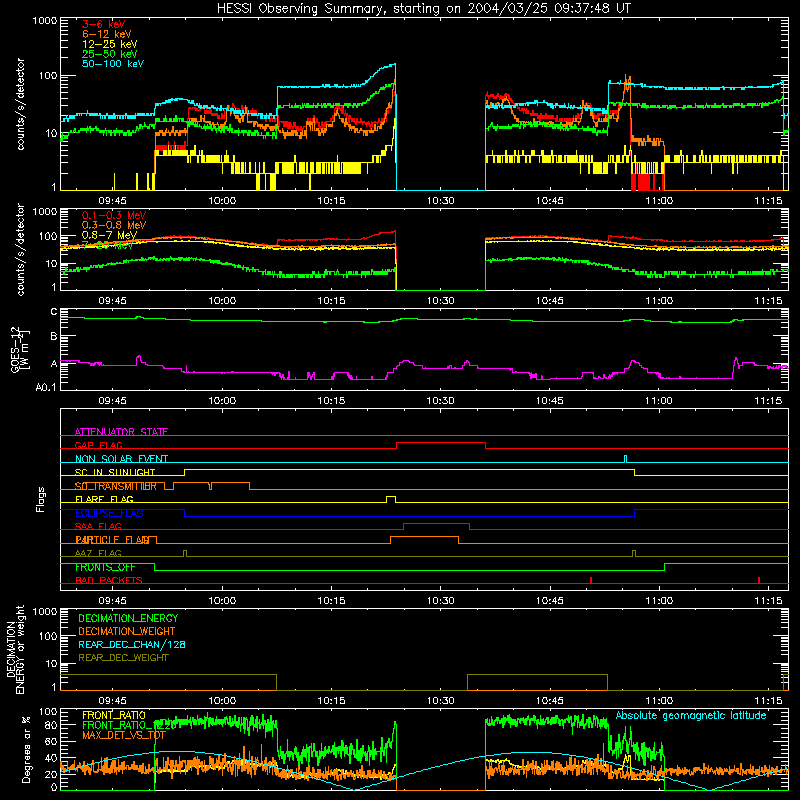Click the 10:30 tick in top panel
800x800 pixels.
coord(440,201)
